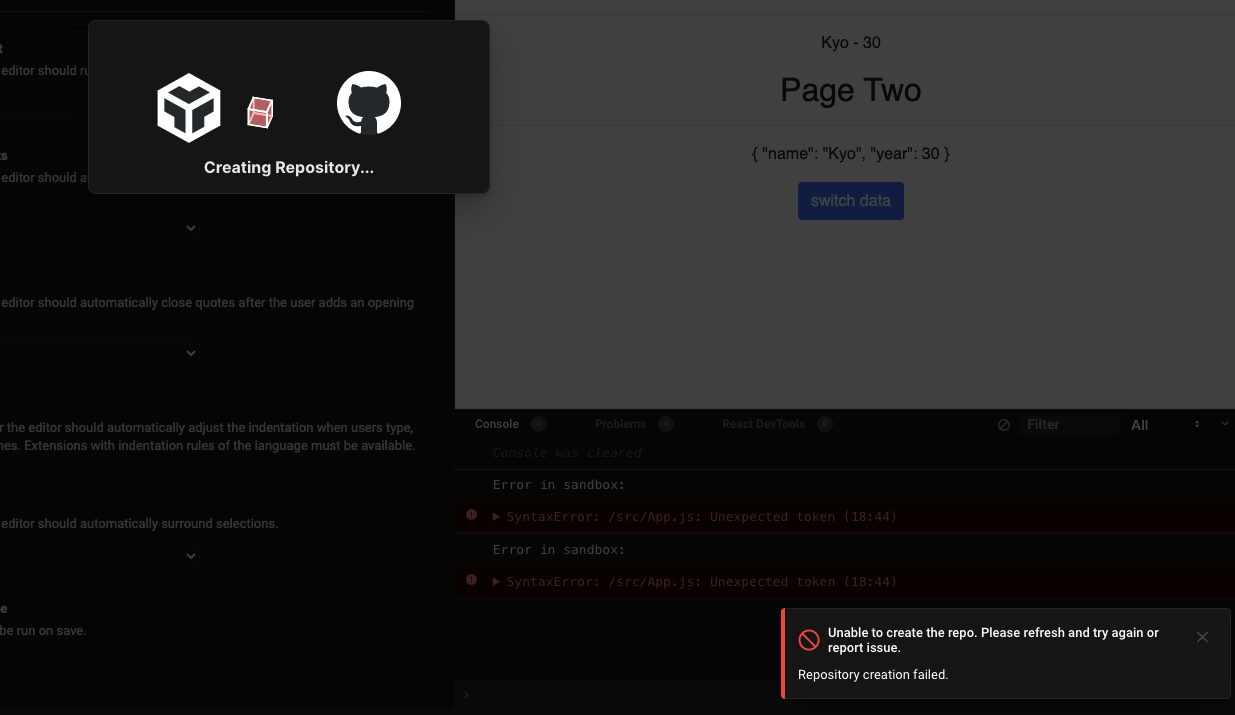This screenshot has height=715, width=1235.
Task: Click the error icon beside the first SyntaxError
Action: point(471,515)
